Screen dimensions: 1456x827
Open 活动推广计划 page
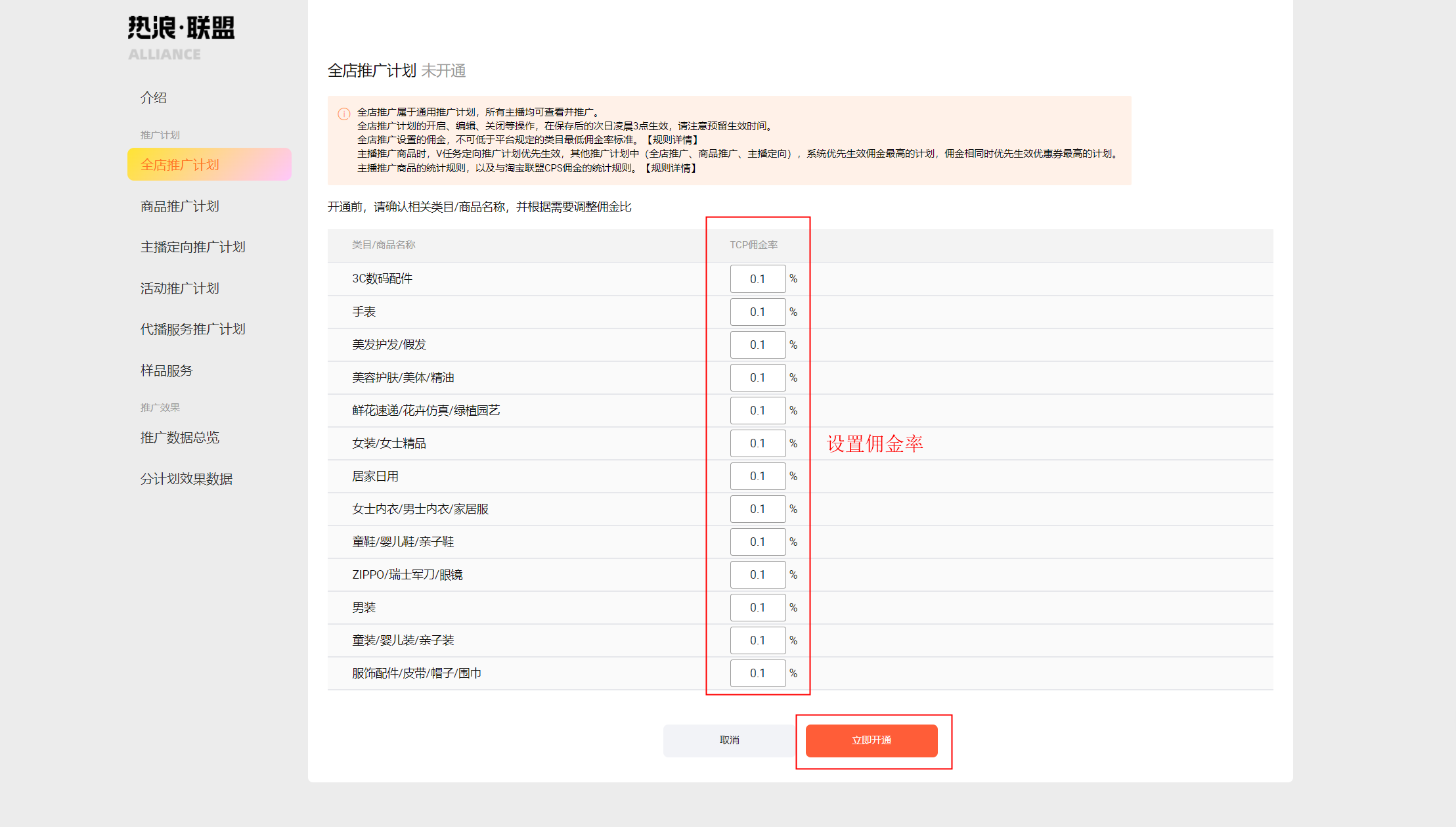(x=180, y=288)
